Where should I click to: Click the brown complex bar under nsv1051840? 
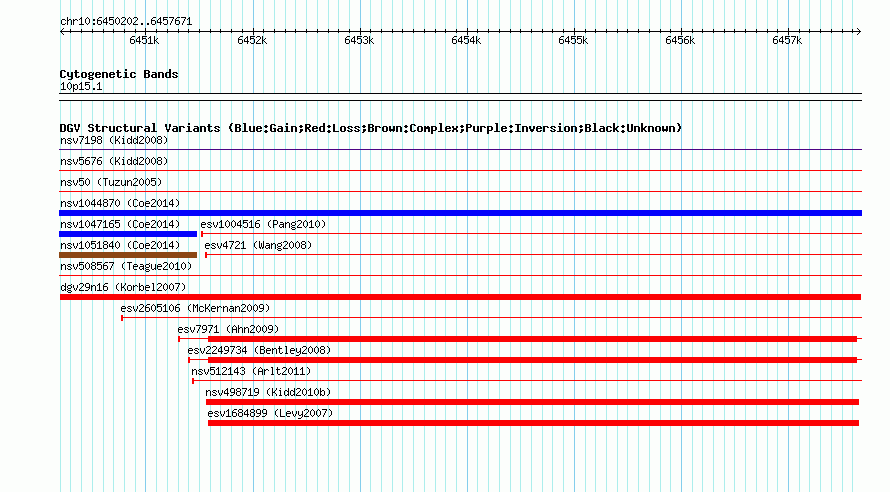[128, 255]
